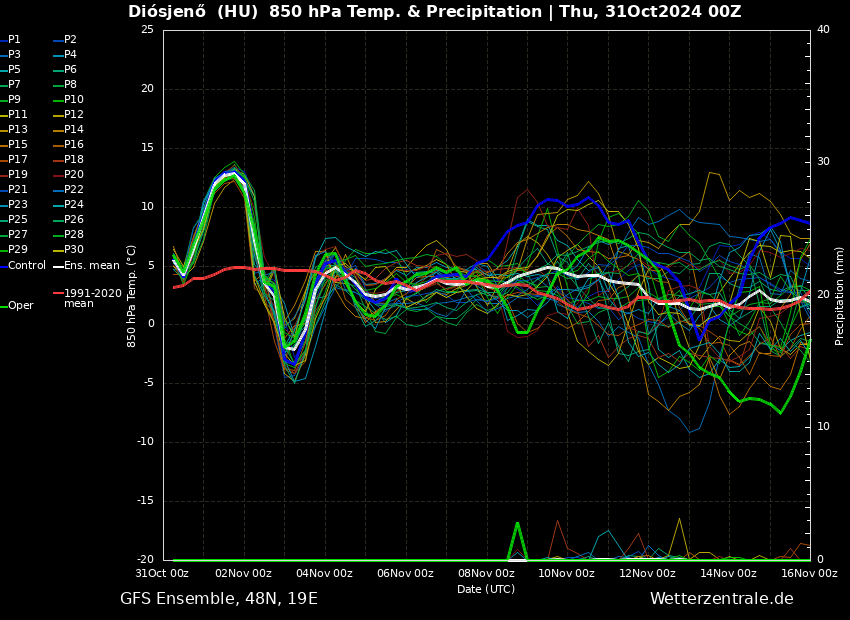This screenshot has width=850, height=620.
Task: Click the Wetterzentrale.de text in the footer
Action: click(x=721, y=599)
